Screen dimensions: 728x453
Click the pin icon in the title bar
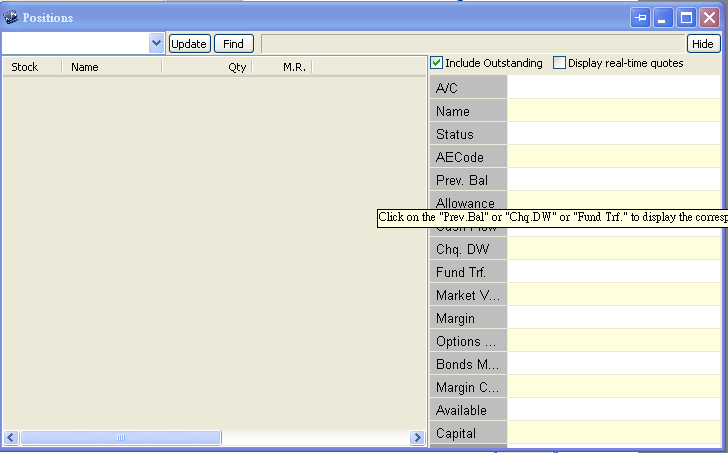coord(641,17)
